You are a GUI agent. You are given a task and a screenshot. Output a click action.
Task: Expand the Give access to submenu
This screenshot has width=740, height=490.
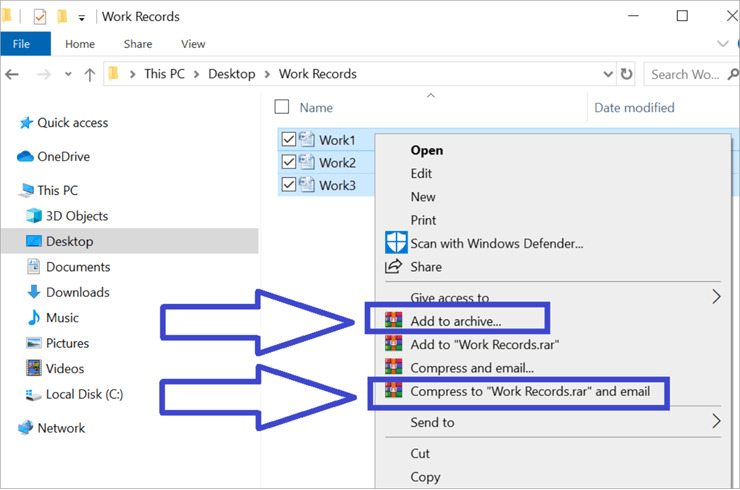pyautogui.click(x=716, y=297)
